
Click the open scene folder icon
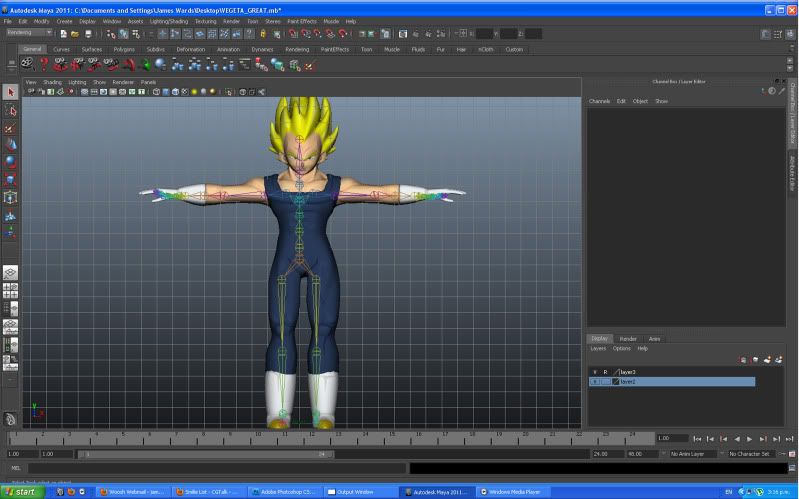coord(75,34)
